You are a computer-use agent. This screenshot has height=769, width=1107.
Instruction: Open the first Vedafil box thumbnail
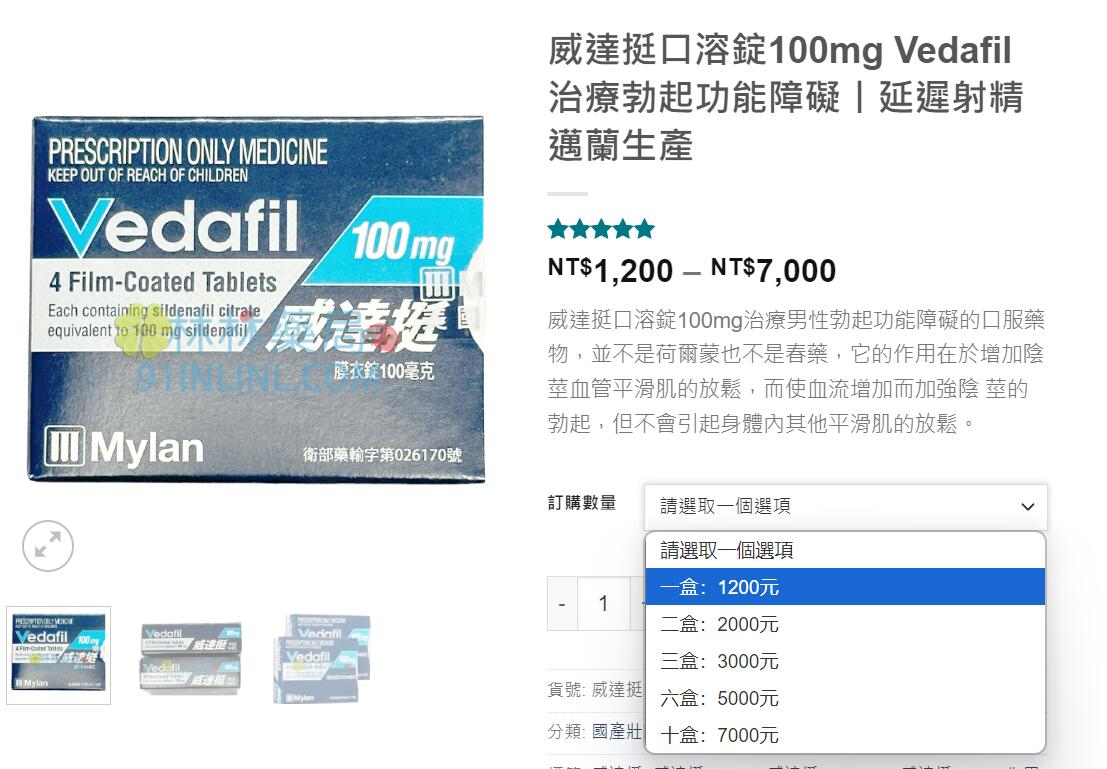coord(59,655)
